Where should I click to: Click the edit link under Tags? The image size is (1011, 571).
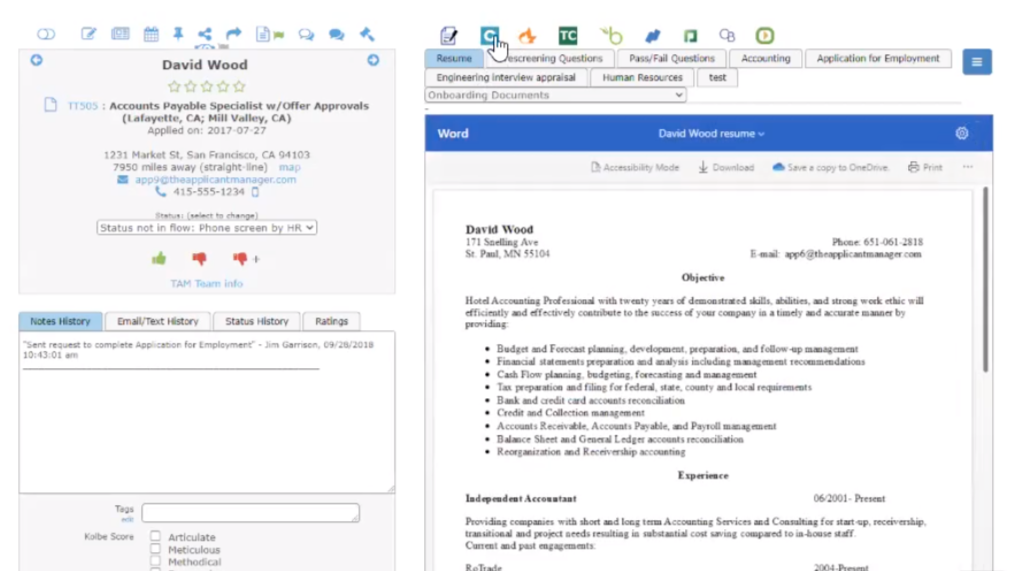(x=127, y=519)
